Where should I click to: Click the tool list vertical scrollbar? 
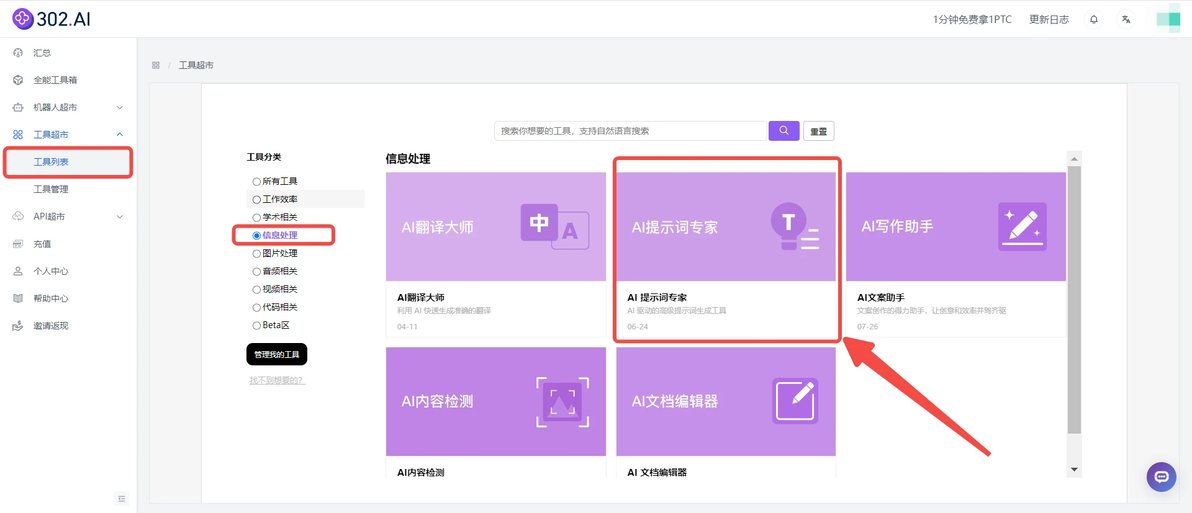pos(1074,300)
